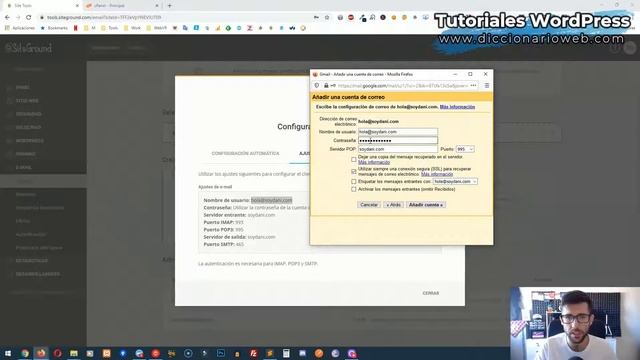The height and width of the screenshot is (360, 640).
Task: Open Opera from the taskbar
Action: [58, 353]
